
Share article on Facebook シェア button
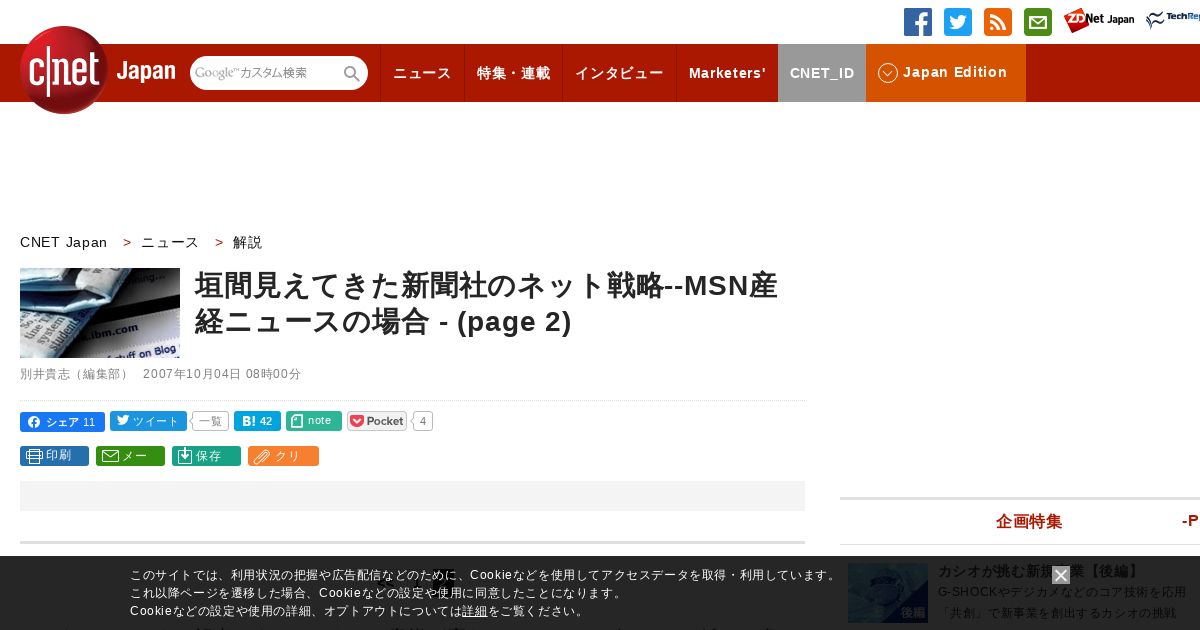(x=62, y=422)
